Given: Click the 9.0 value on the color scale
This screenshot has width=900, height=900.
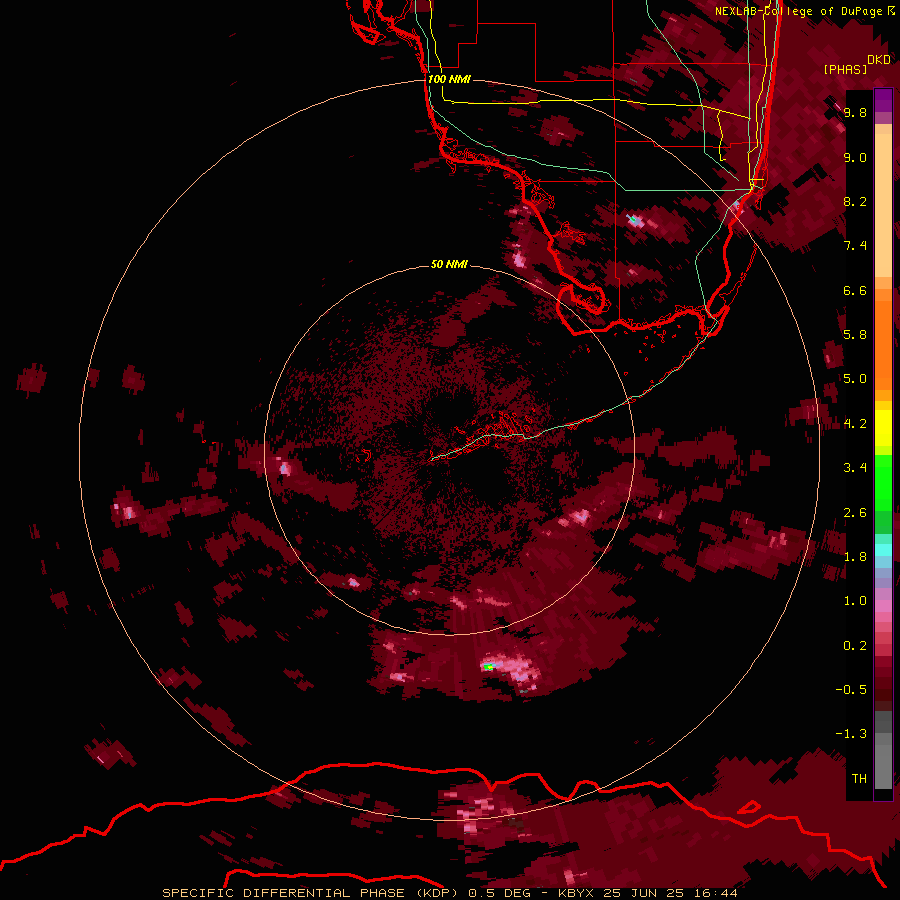Looking at the screenshot, I should point(855,157).
